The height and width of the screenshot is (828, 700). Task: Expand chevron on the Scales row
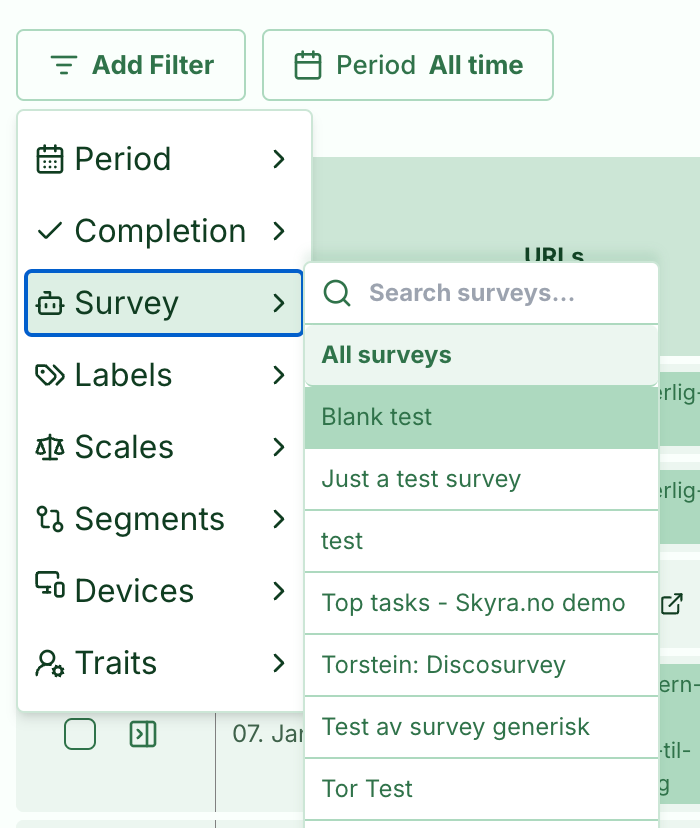click(279, 447)
